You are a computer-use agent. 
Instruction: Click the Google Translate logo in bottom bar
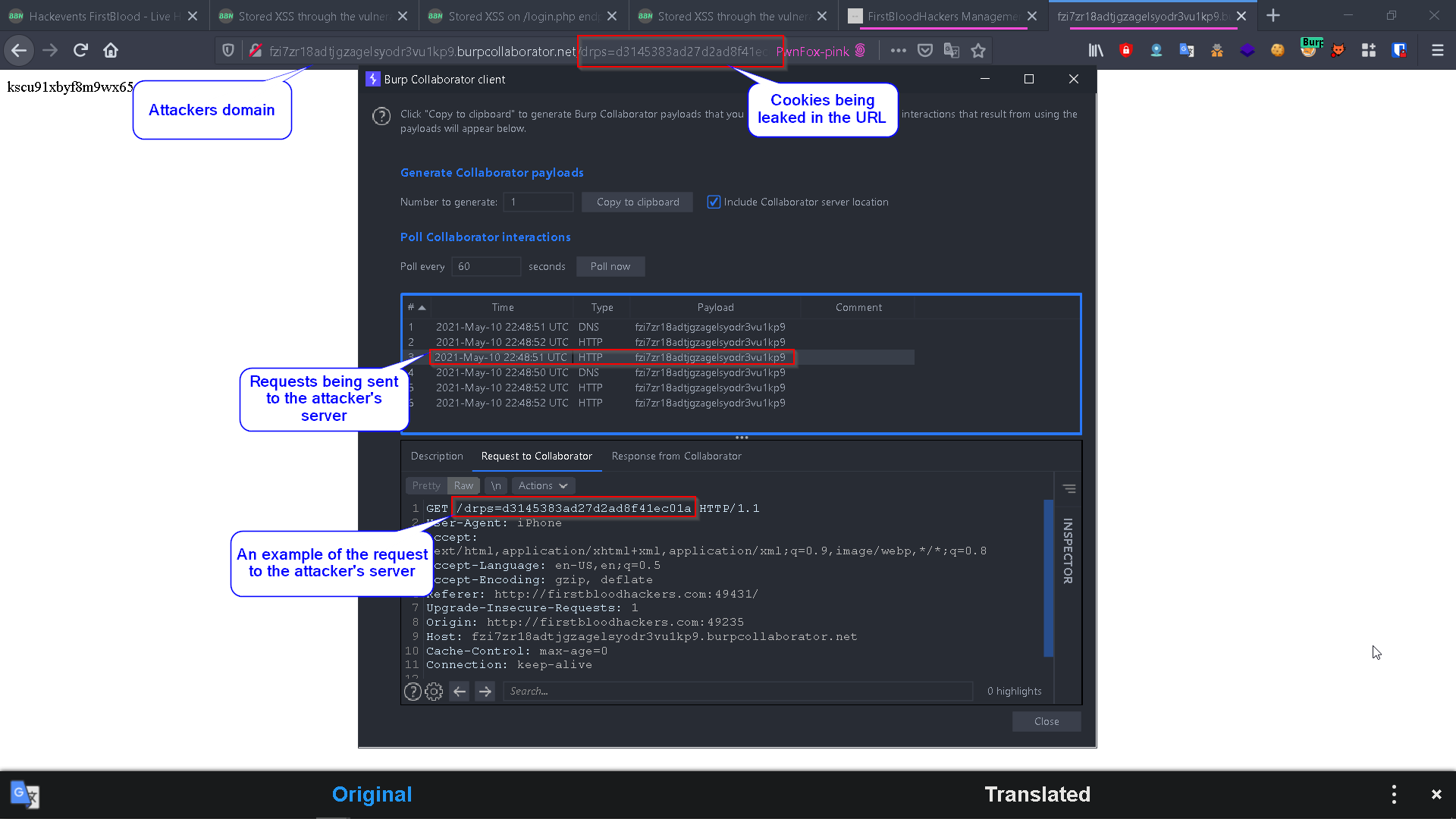point(25,794)
